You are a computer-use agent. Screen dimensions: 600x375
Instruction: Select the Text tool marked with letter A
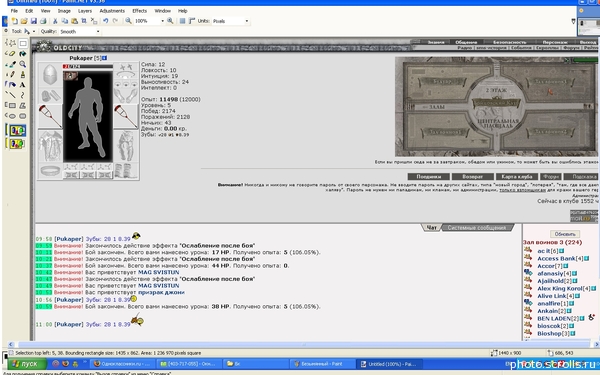(23, 85)
